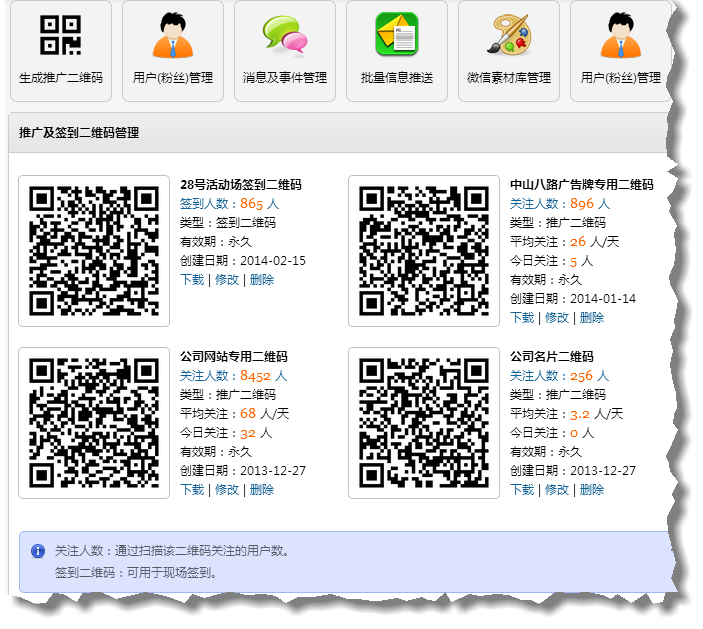The width and height of the screenshot is (703, 629).
Task: Click the 推广及签到二维码管理 section header
Action: point(79,133)
